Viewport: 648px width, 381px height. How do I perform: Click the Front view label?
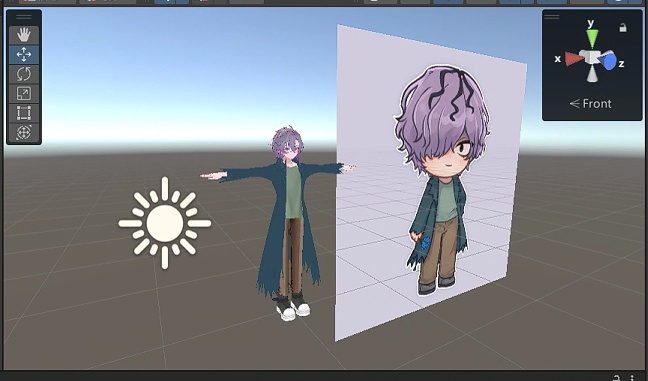point(591,103)
